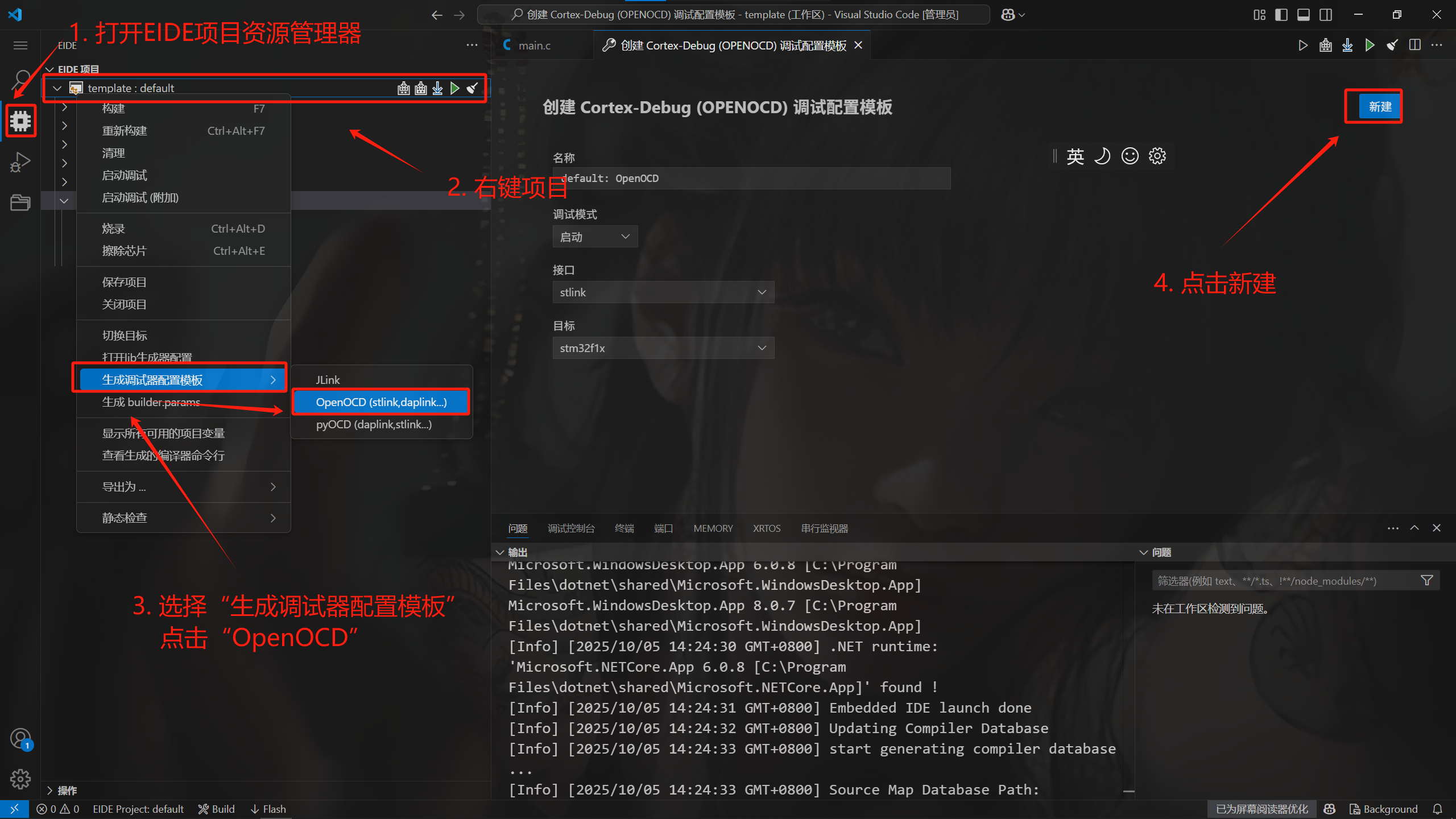Open the 目标 dropdown showing stm32f1x
The width and height of the screenshot is (1456, 819).
pos(663,348)
